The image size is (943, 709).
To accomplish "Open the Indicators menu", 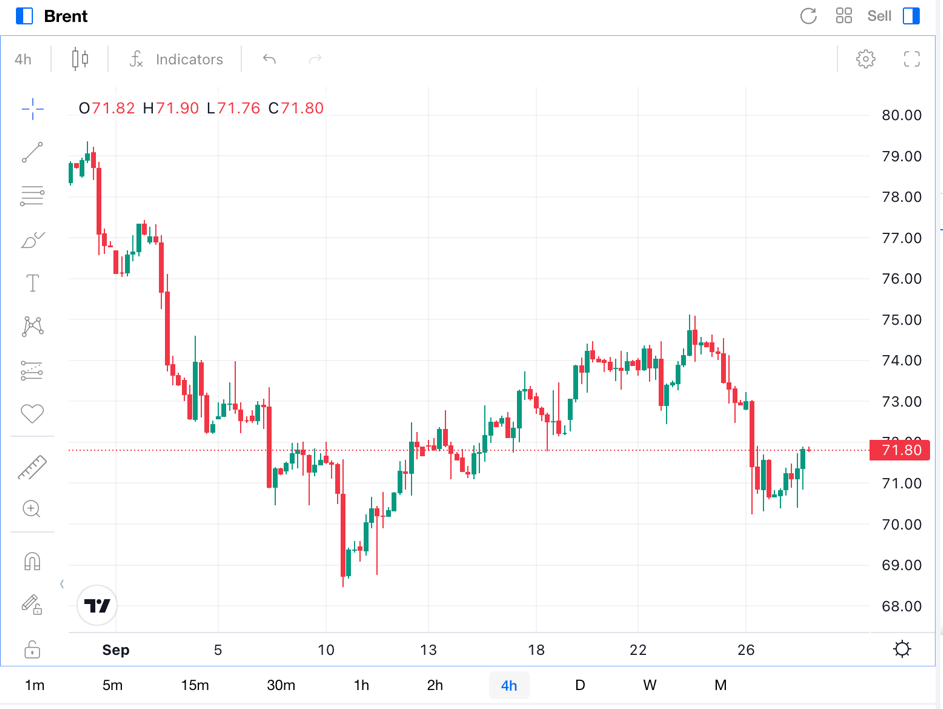I will [176, 59].
